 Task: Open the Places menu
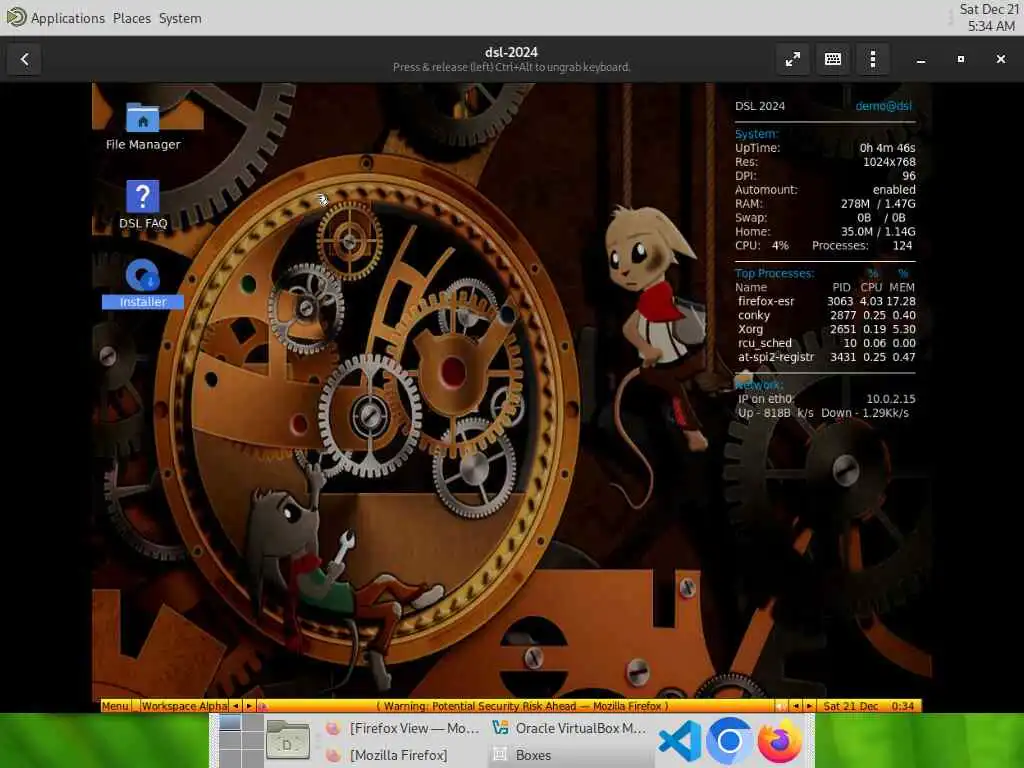132,18
